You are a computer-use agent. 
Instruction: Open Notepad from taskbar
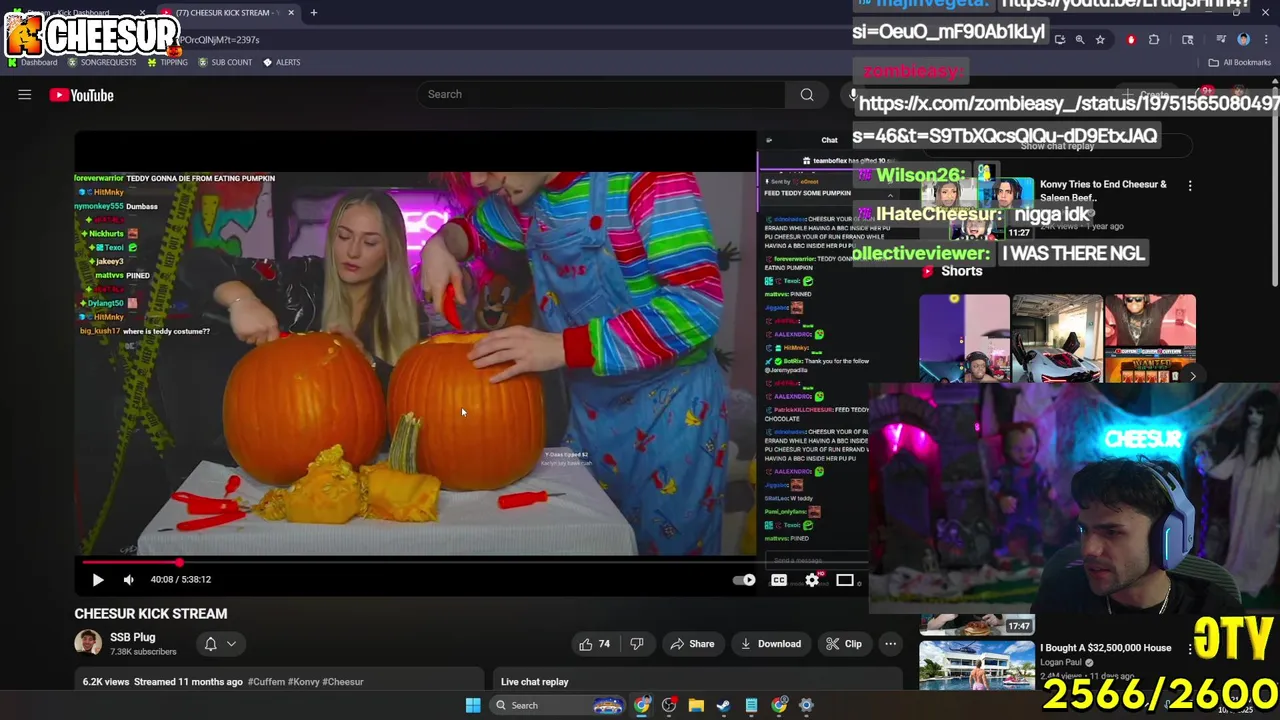(751, 705)
